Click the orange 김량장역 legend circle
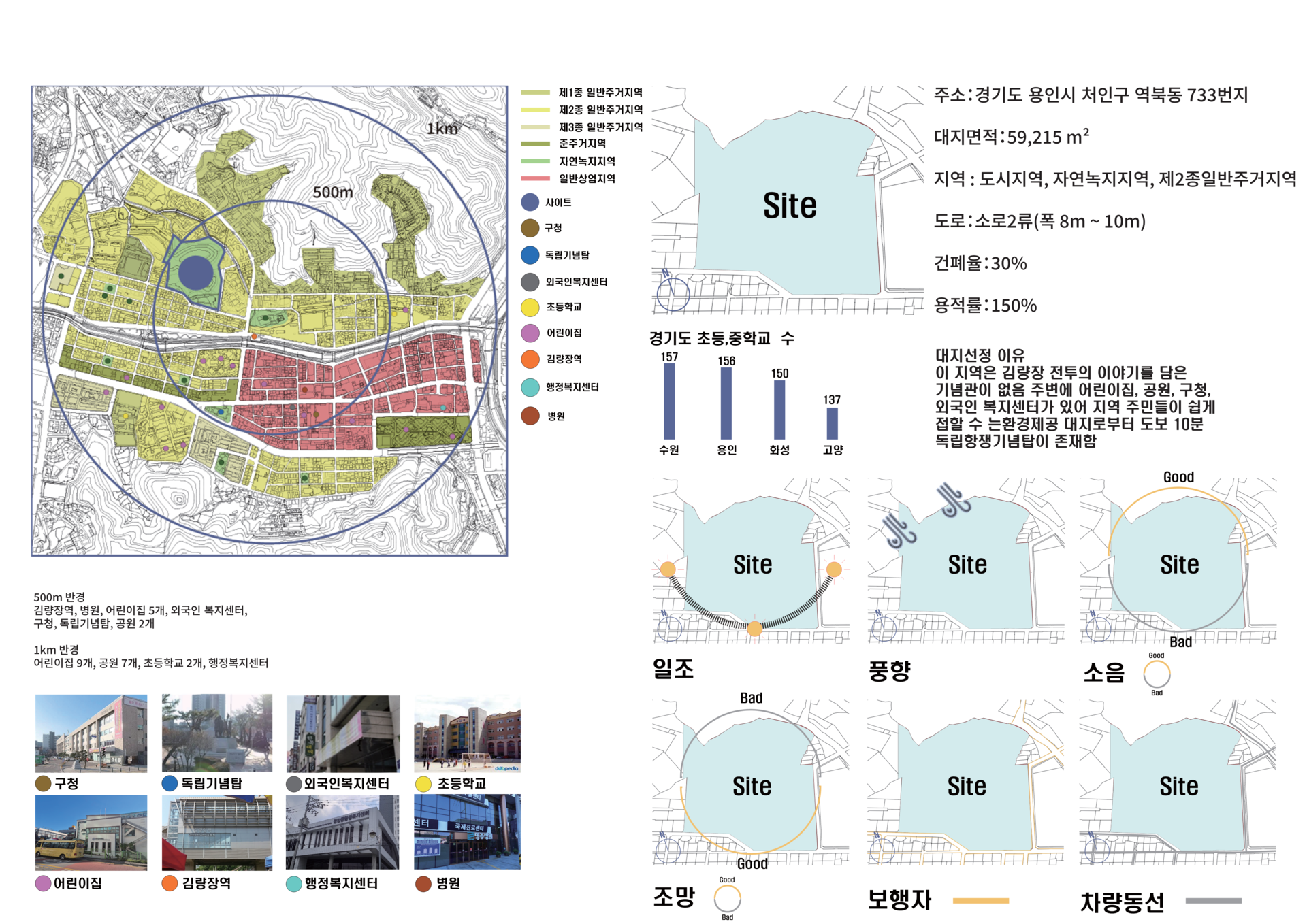The height and width of the screenshot is (924, 1307). tap(530, 359)
